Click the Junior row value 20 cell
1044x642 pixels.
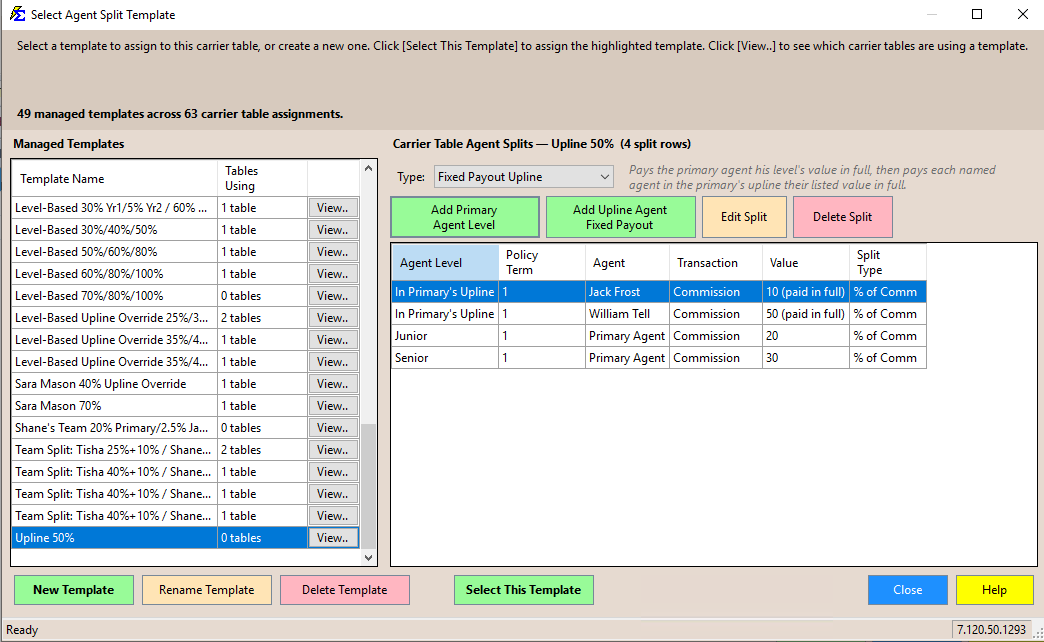coord(806,336)
